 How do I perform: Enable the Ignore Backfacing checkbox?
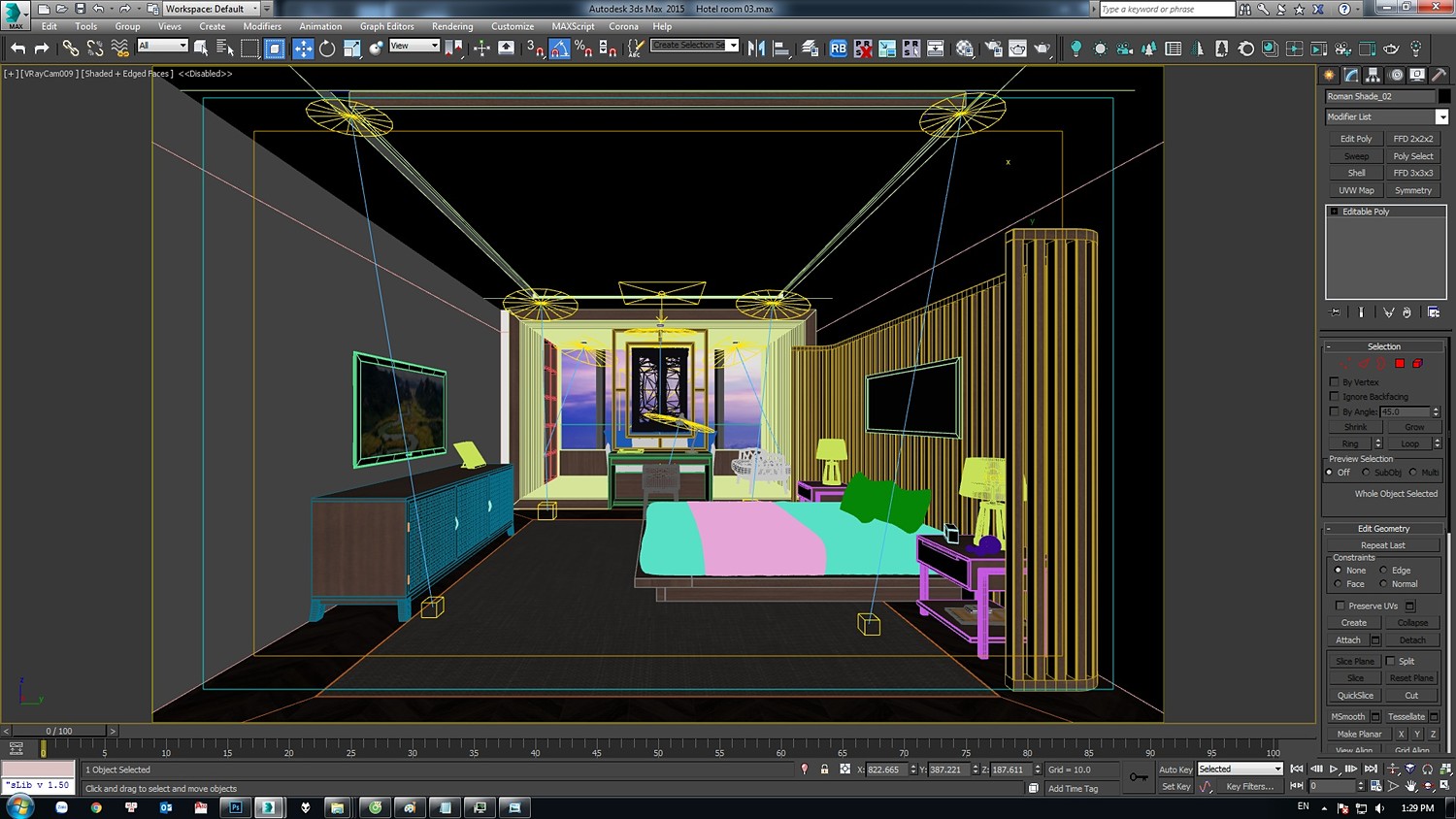pos(1335,397)
